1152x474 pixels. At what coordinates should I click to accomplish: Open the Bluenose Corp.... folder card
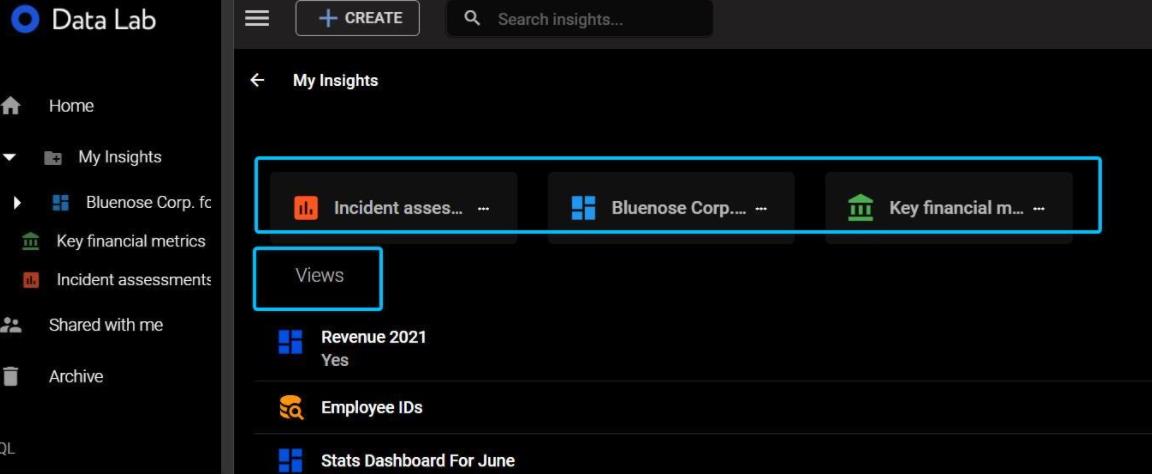(671, 208)
